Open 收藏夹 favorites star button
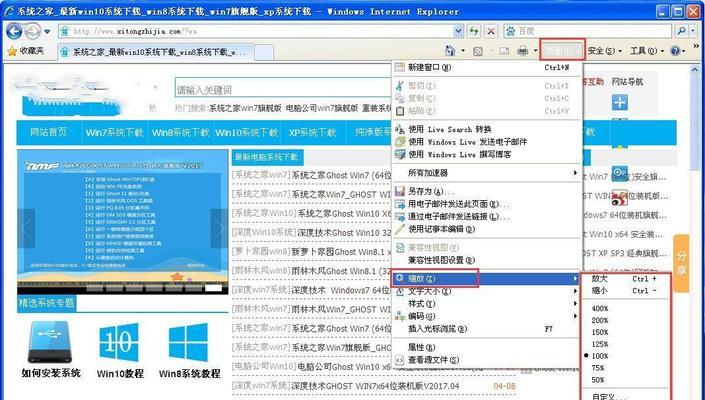The height and width of the screenshot is (400, 705). pos(26,51)
